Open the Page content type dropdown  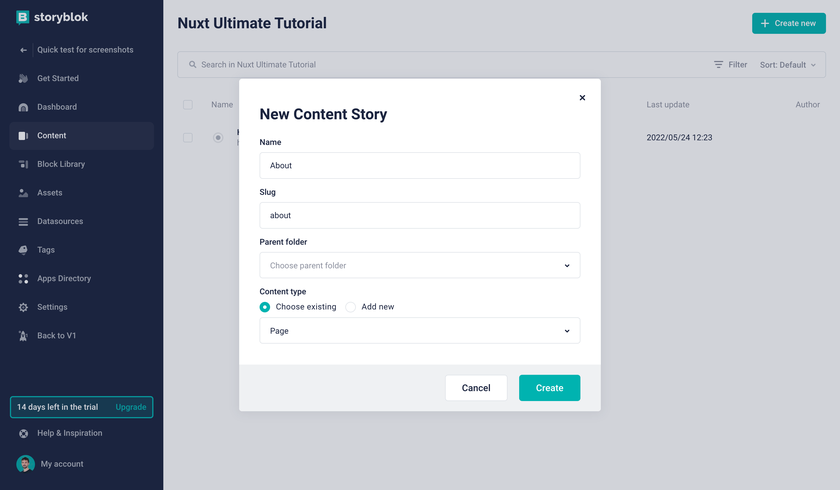(x=419, y=331)
